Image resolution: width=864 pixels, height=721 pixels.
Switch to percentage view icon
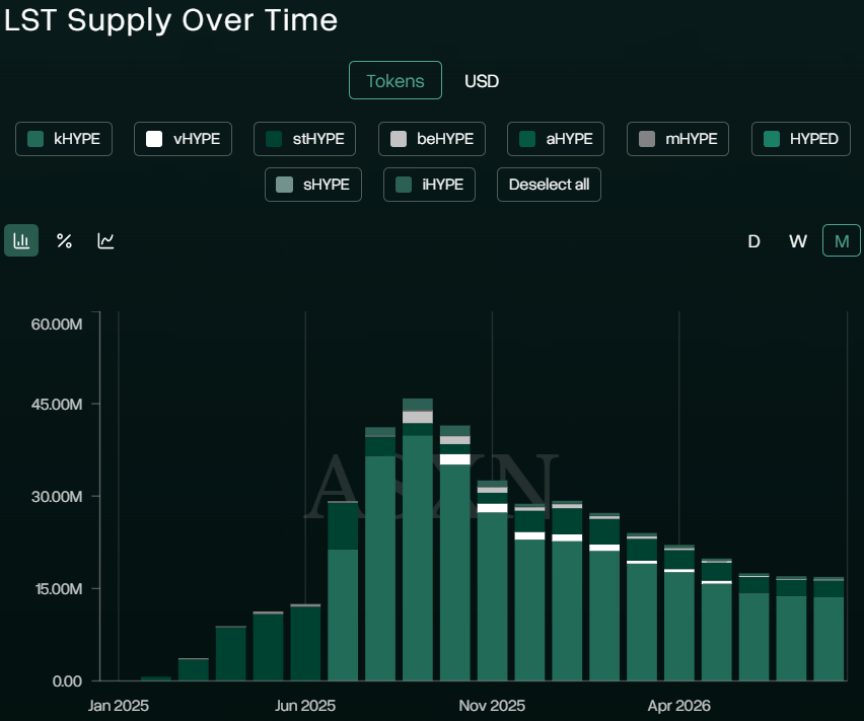pos(64,241)
